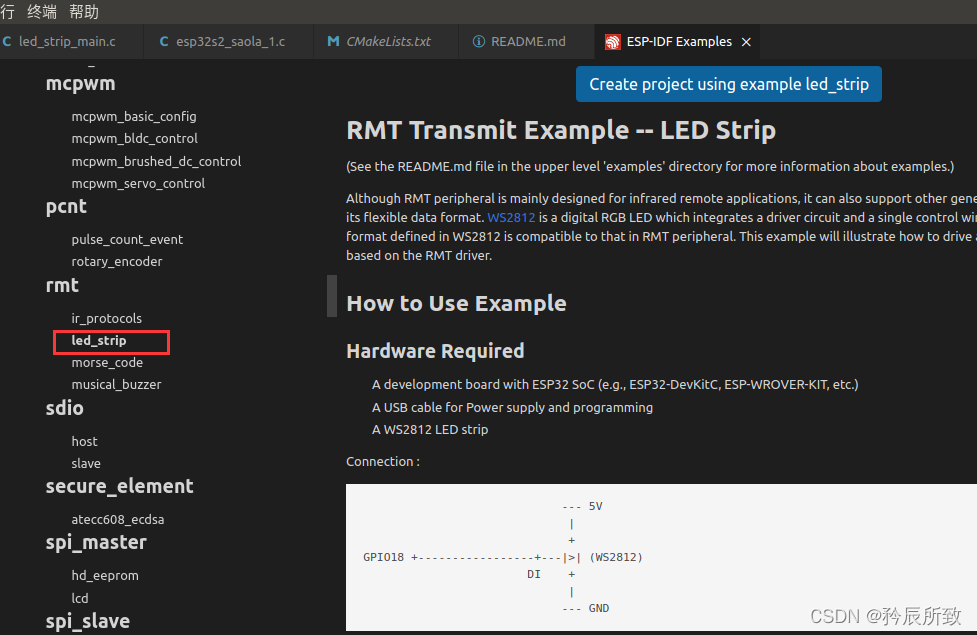Select the ESP-IDF Examples tab

pyautogui.click(x=679, y=42)
